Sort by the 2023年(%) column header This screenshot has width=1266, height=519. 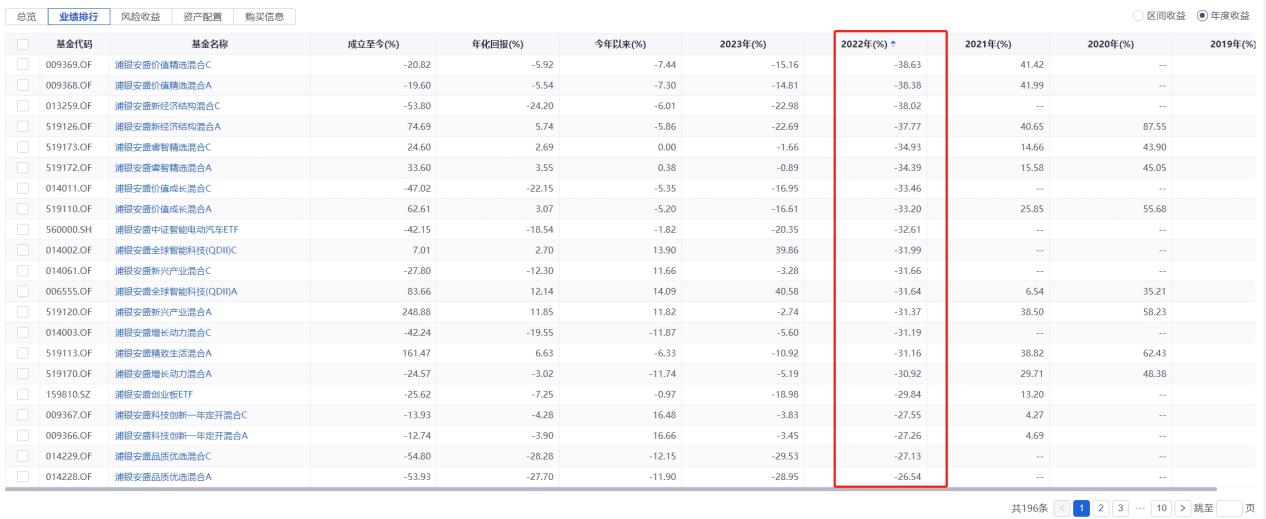pos(743,44)
